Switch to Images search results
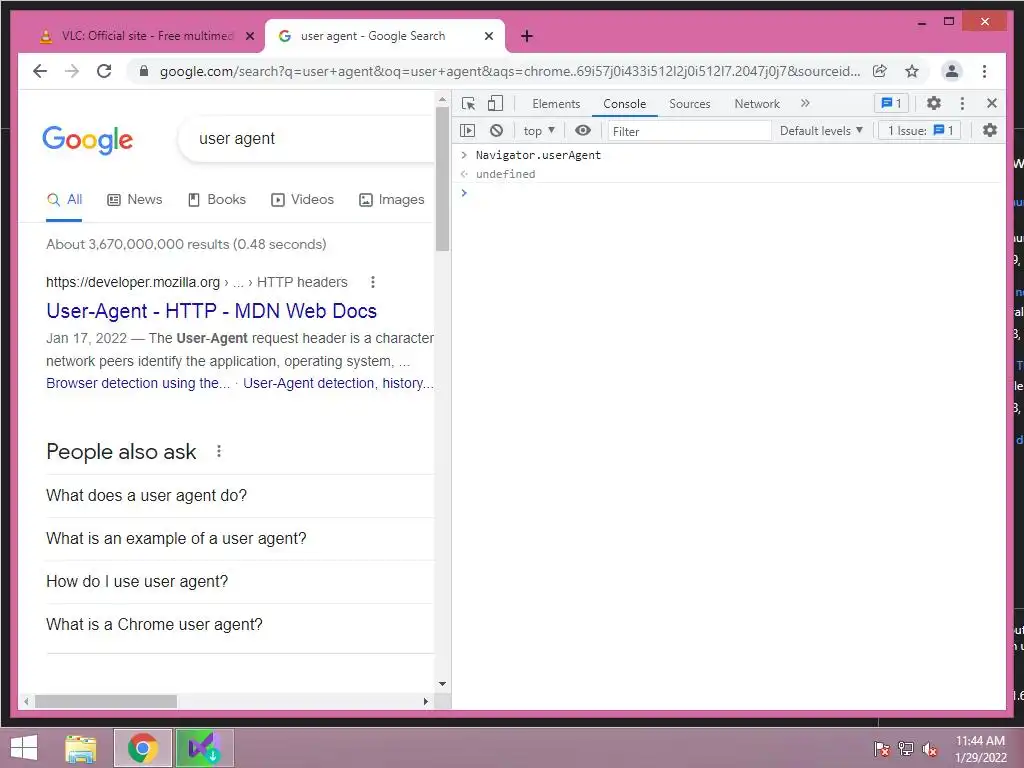This screenshot has width=1024, height=768. point(392,200)
